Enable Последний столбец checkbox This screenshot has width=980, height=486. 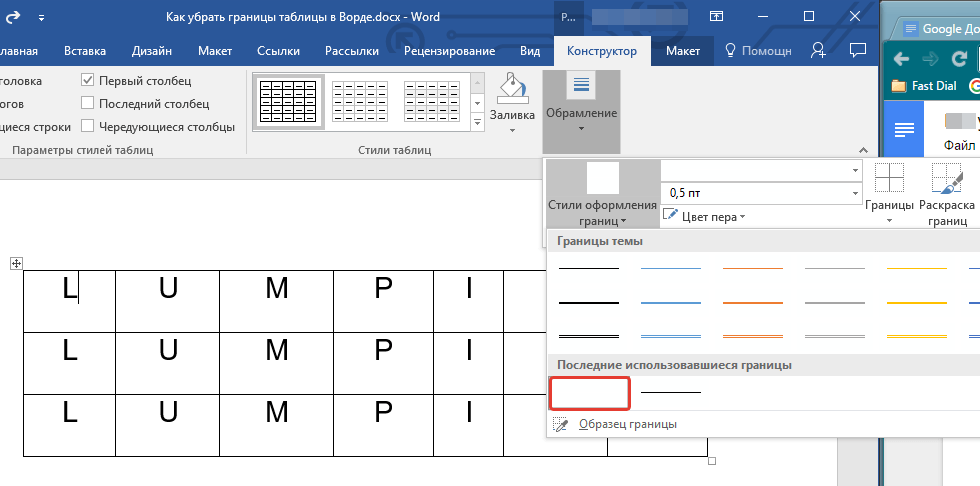[x=88, y=103]
